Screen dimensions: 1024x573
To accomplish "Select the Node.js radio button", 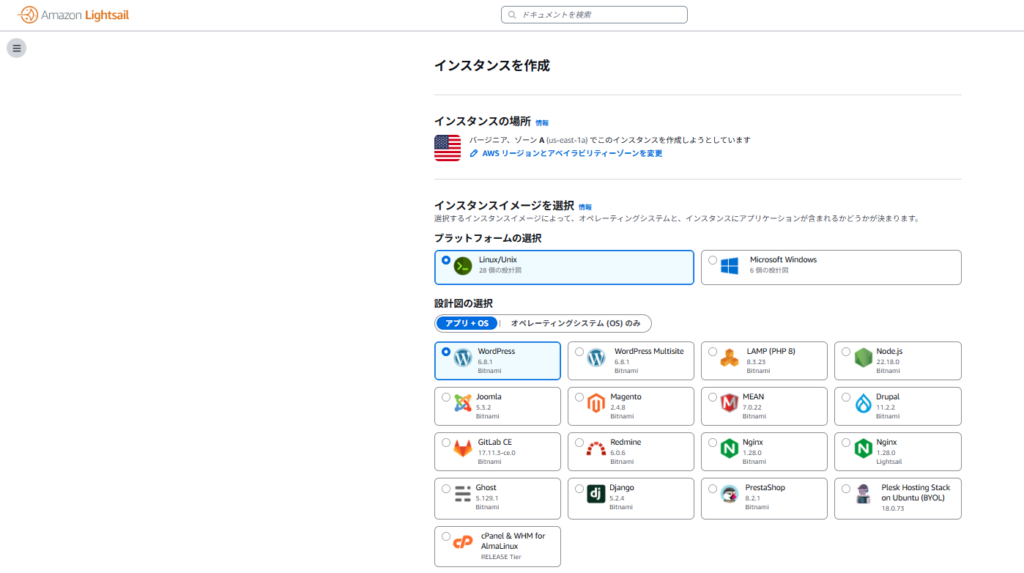I will click(846, 352).
